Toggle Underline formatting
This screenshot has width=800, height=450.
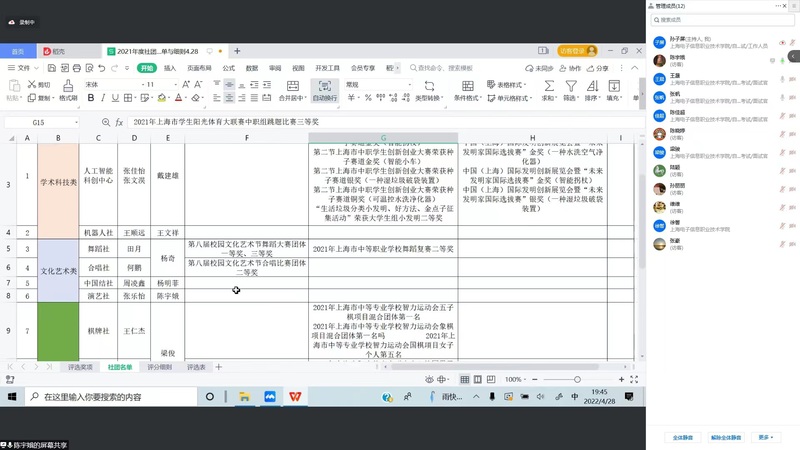pos(118,98)
